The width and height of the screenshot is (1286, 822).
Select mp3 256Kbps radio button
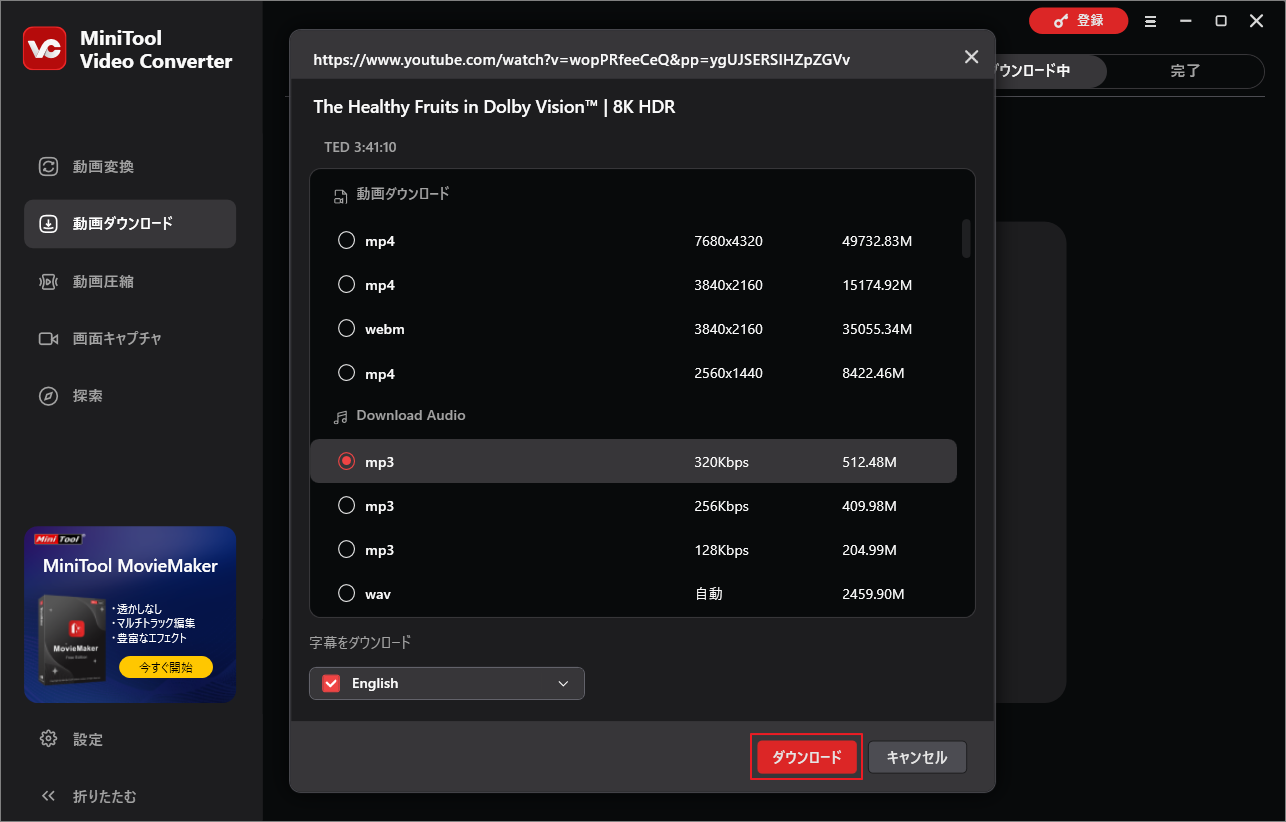[x=346, y=505]
